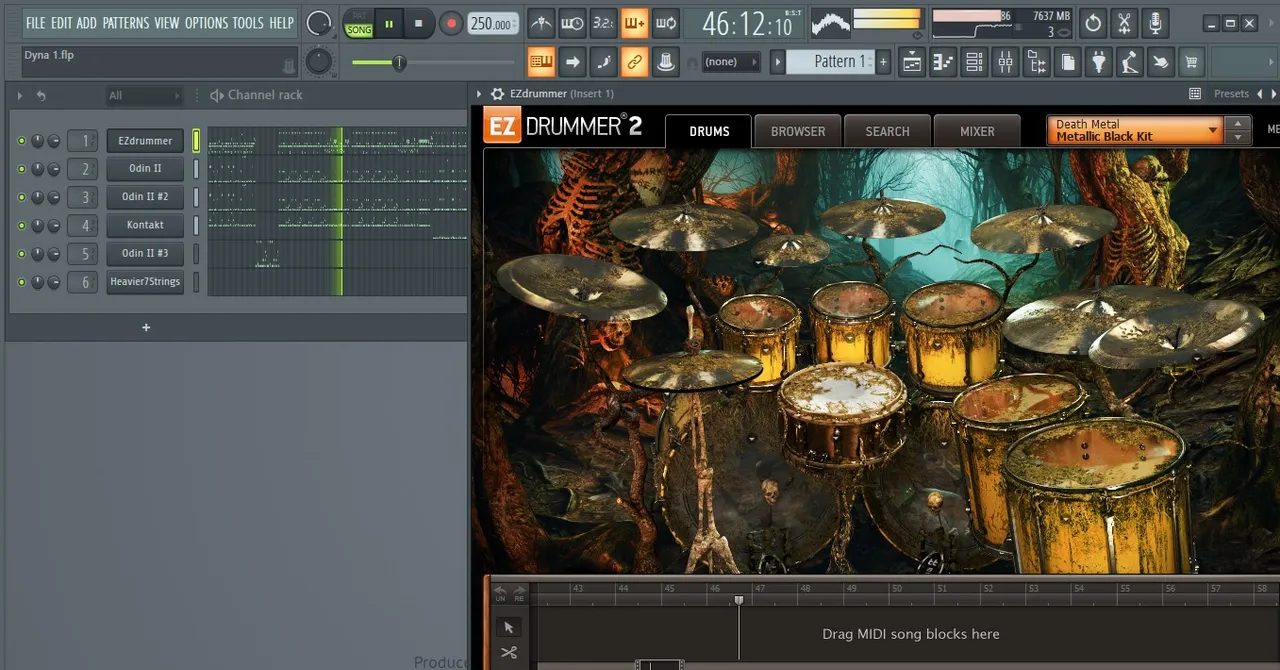The height and width of the screenshot is (670, 1280).
Task: Open the Presets dropdown in plugin header
Action: point(1231,94)
